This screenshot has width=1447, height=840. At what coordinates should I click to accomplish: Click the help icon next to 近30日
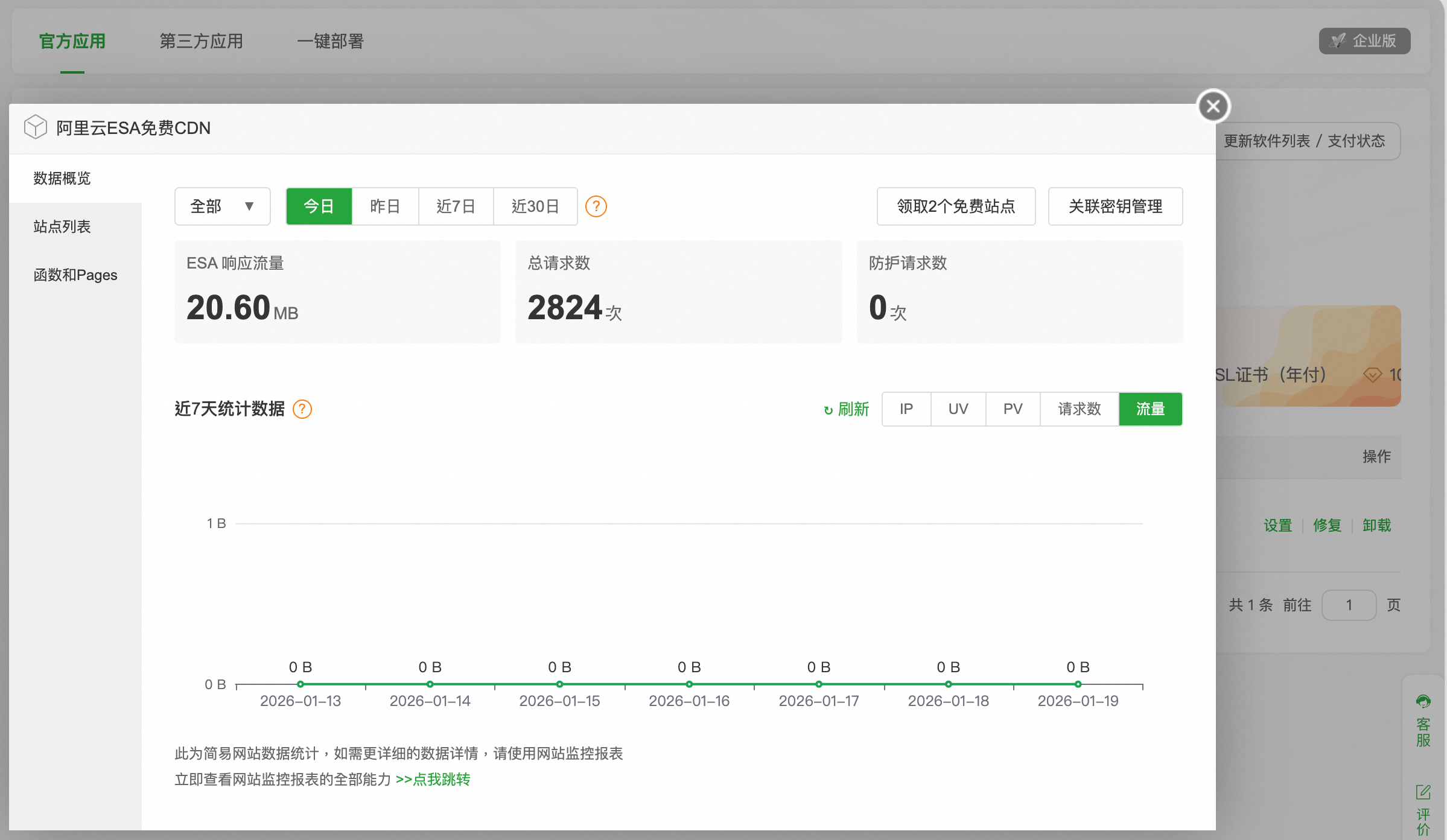click(x=596, y=206)
